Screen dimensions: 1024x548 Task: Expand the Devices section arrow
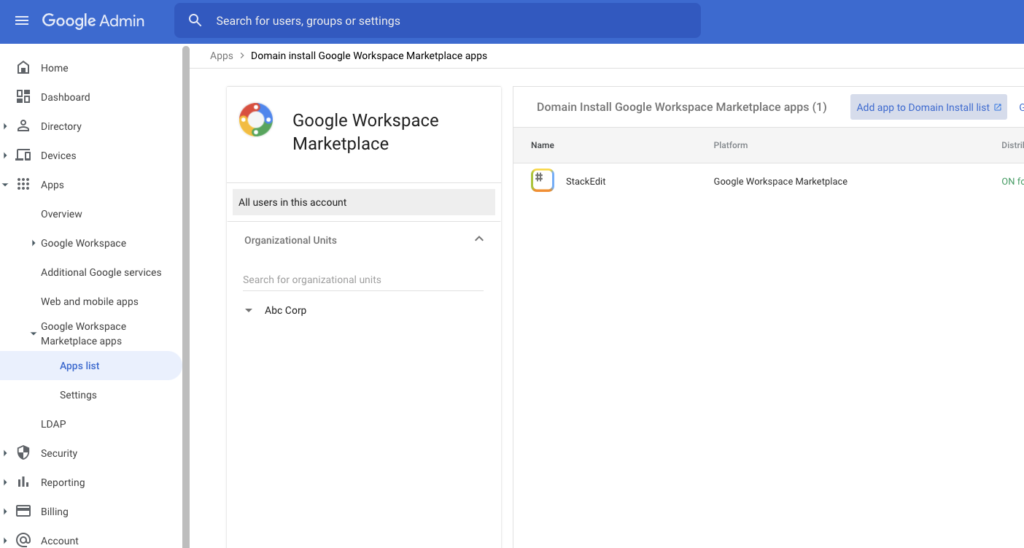tap(5, 155)
